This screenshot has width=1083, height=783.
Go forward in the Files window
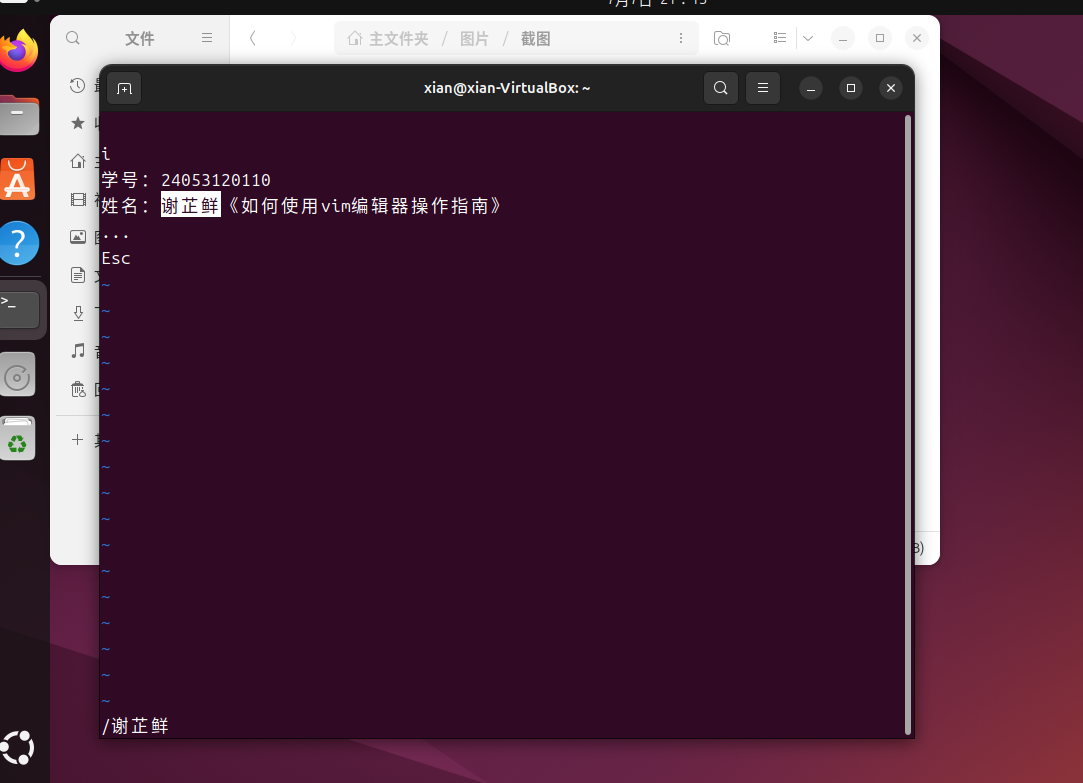coord(293,38)
